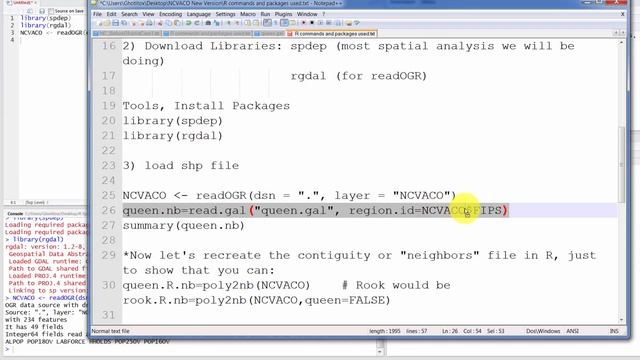Click the Save All toolbar icon
This screenshot has height=360, width=640.
tap(124, 23)
